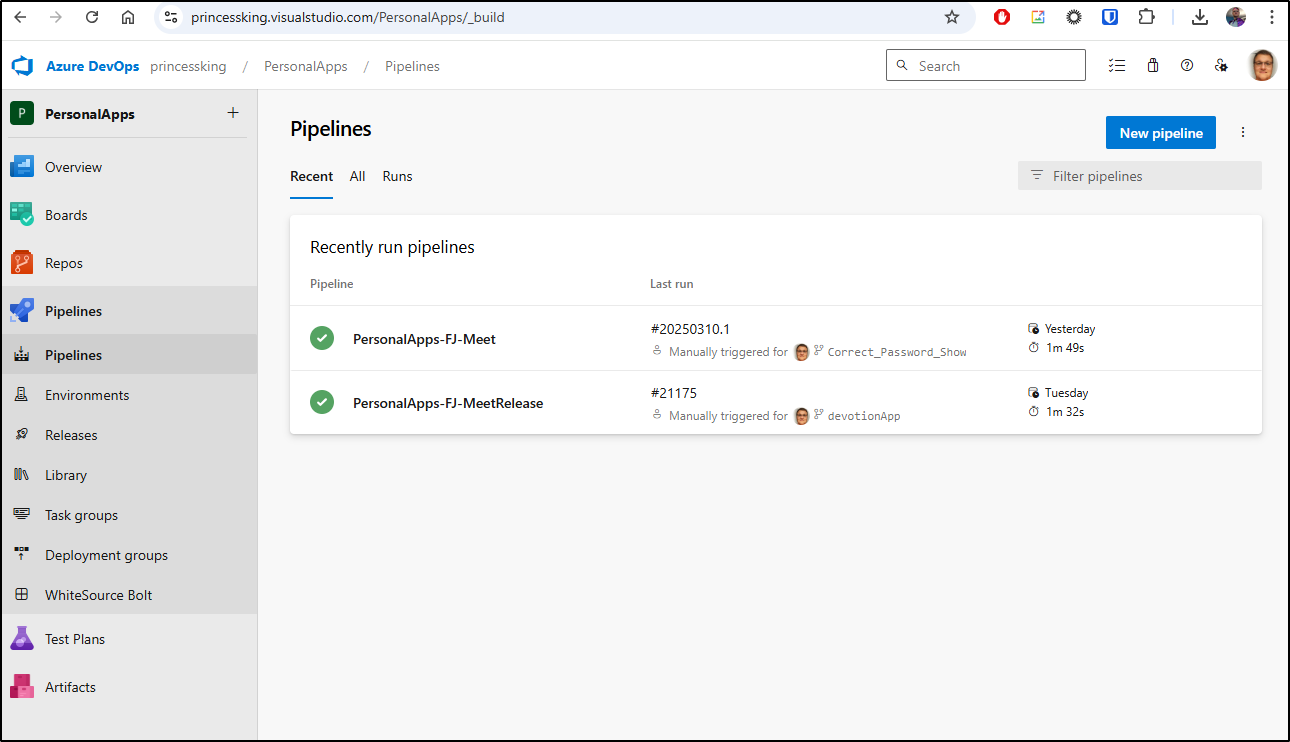This screenshot has width=1290, height=742.
Task: Click the Tuesday run date
Action: [1067, 393]
